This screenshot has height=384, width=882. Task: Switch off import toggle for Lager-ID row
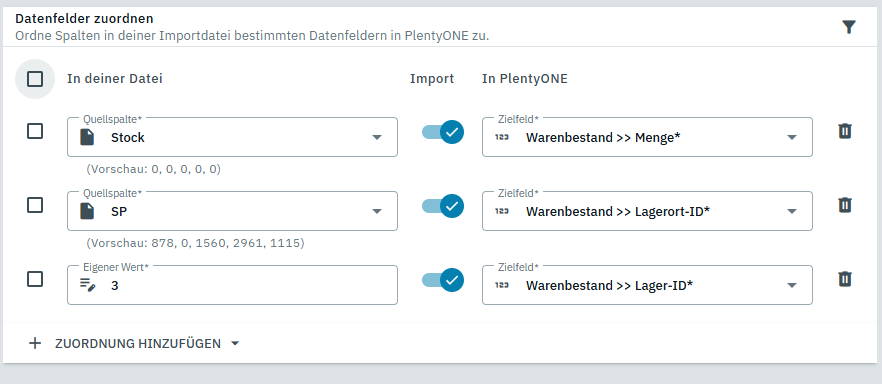tap(443, 280)
